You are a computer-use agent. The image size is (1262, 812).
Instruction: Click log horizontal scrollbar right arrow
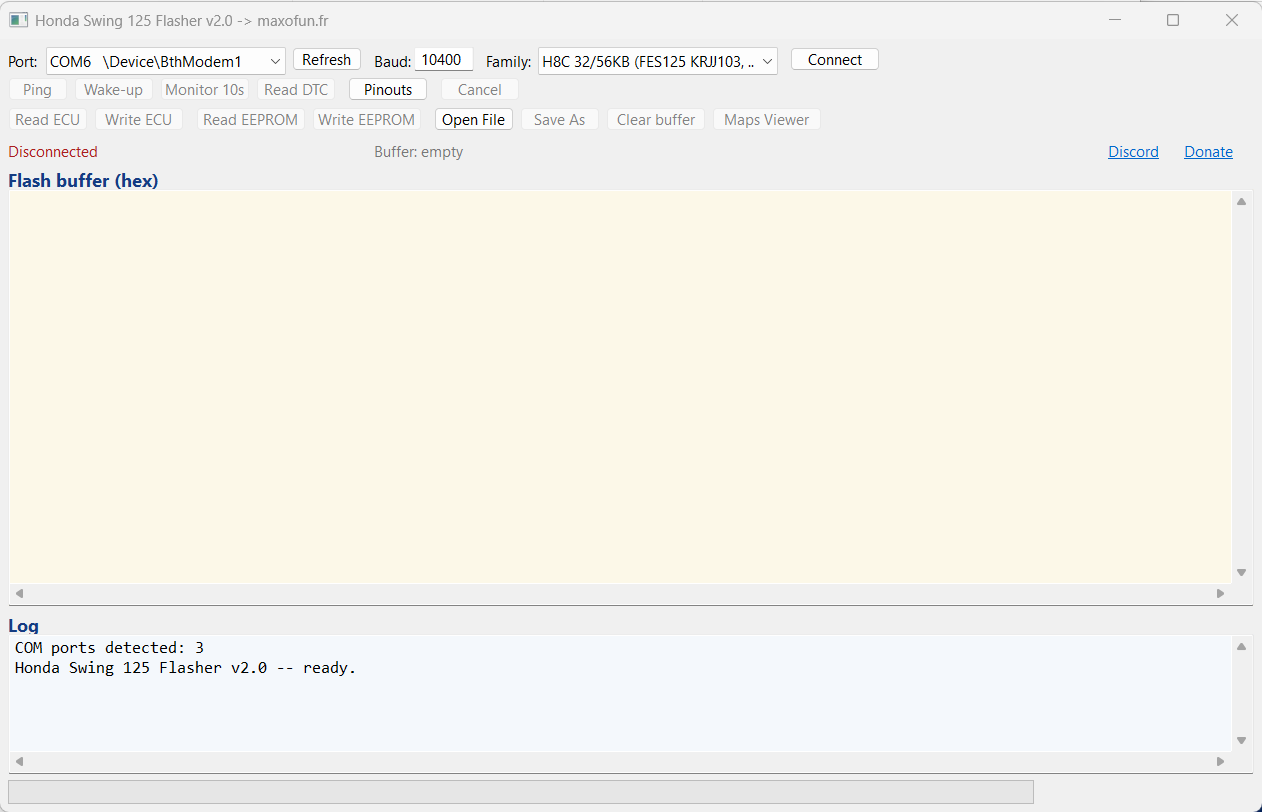click(x=1220, y=762)
